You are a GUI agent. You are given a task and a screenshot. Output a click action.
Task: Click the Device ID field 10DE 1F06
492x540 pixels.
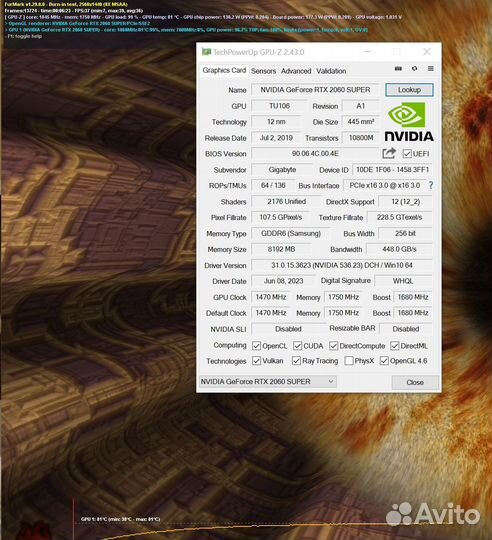pos(392,169)
